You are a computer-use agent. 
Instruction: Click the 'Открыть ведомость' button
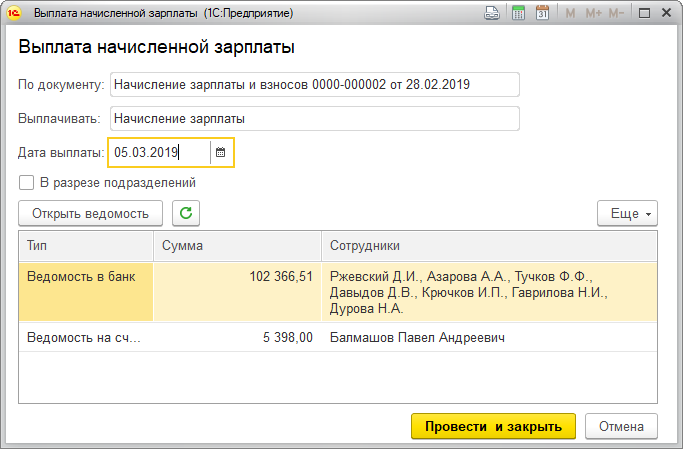click(90, 213)
